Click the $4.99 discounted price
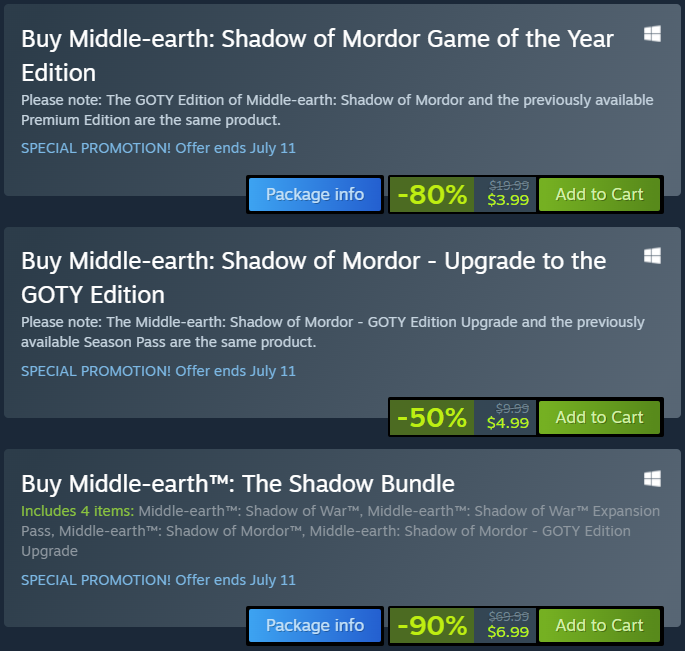The height and width of the screenshot is (651, 685). pyautogui.click(x=508, y=423)
